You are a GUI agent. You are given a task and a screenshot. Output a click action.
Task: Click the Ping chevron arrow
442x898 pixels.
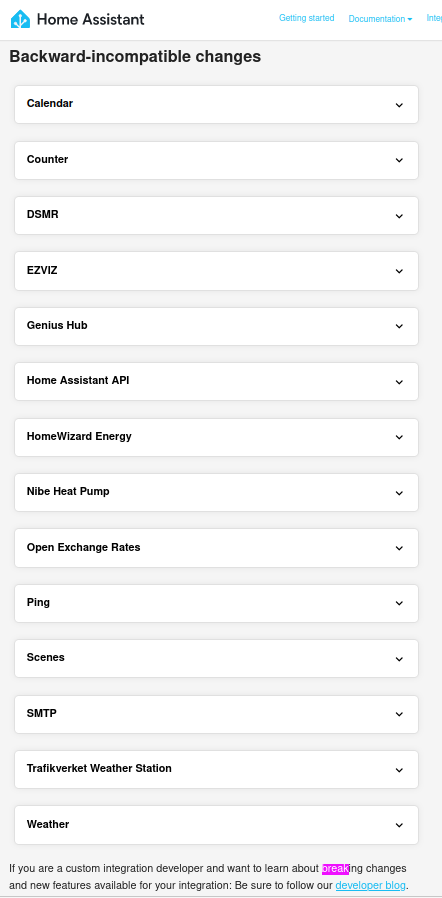[x=399, y=604]
